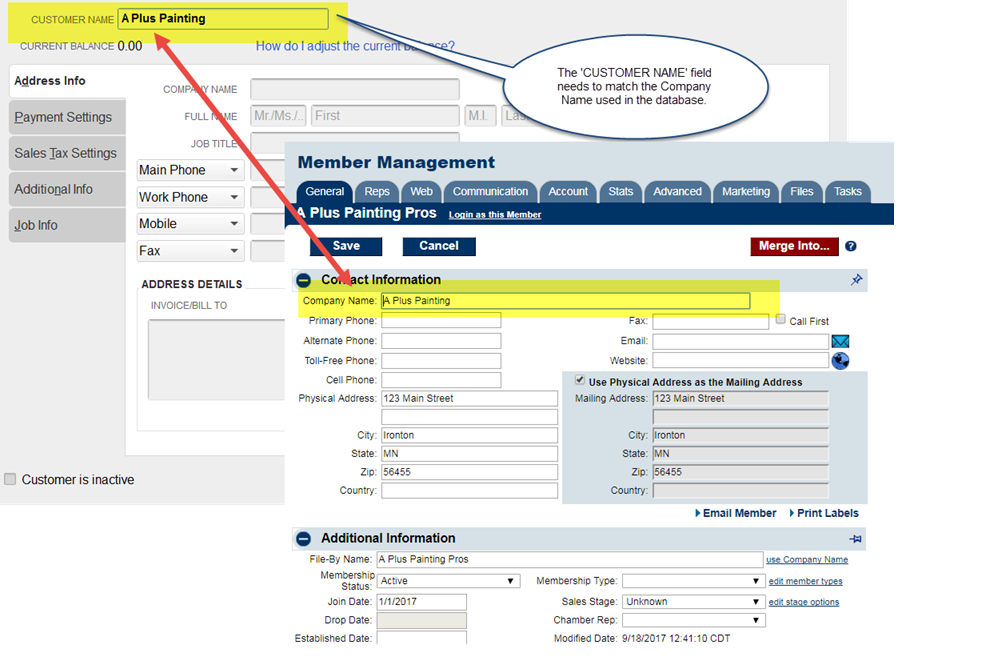Screen dimensions: 982x672
Task: Collapse the Contact Information section
Action: pos(303,280)
